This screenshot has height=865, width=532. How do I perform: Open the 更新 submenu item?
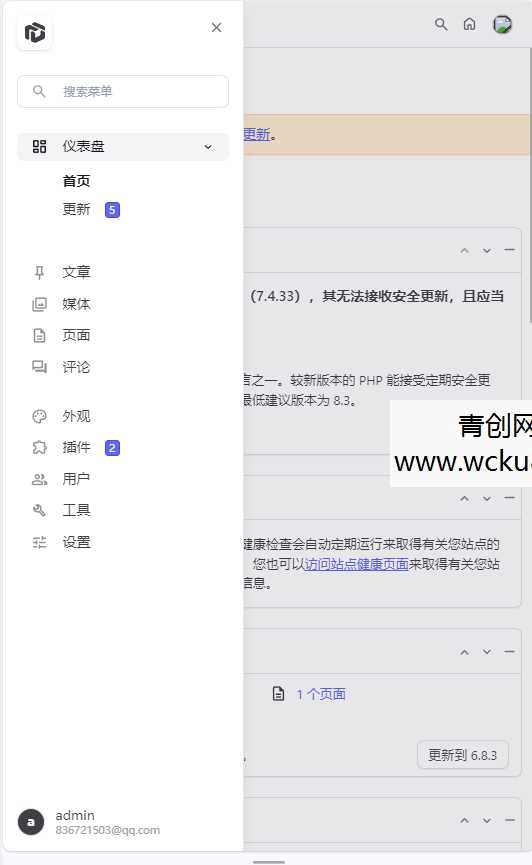[x=76, y=210]
